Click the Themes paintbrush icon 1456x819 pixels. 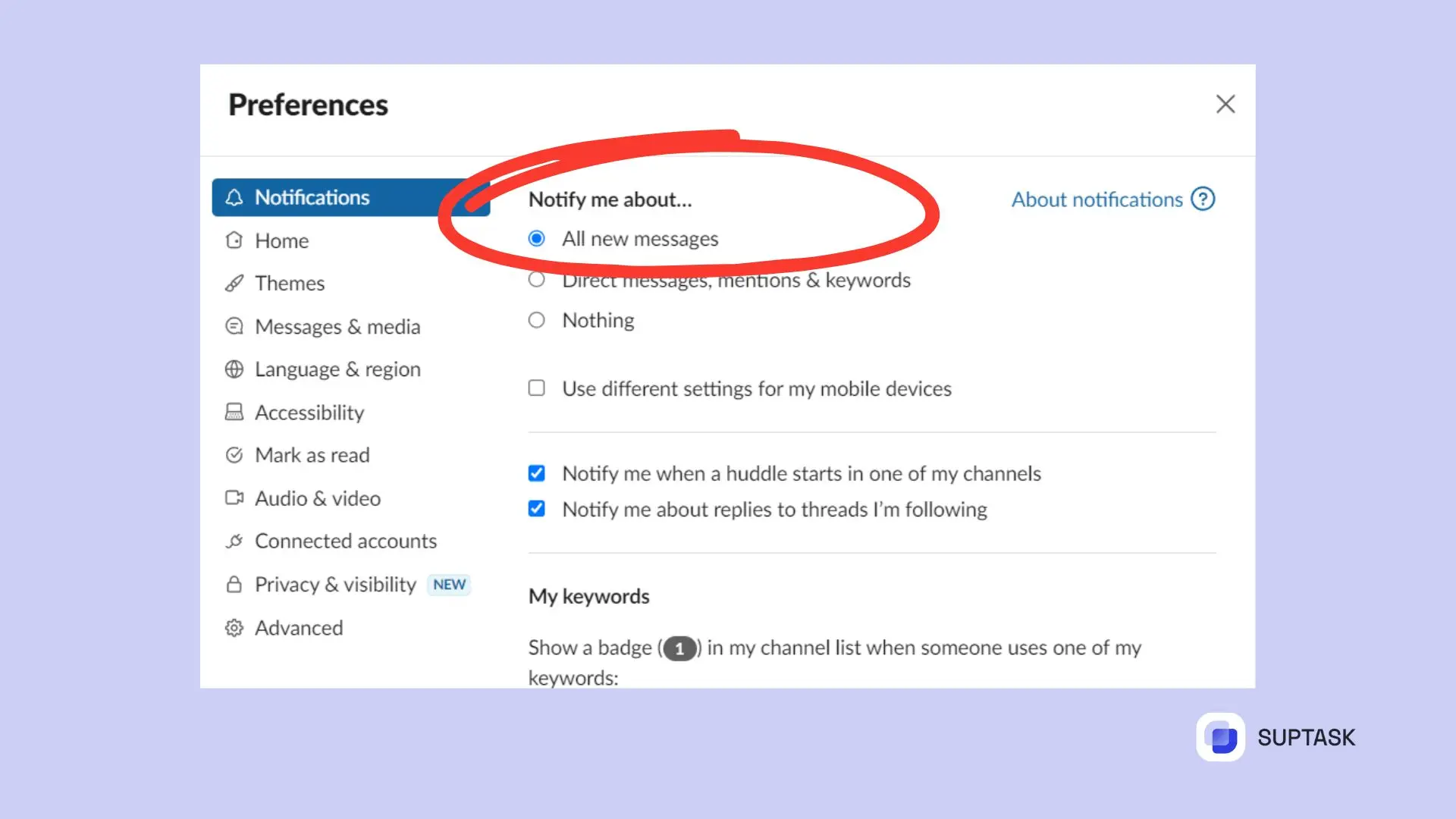(x=234, y=283)
